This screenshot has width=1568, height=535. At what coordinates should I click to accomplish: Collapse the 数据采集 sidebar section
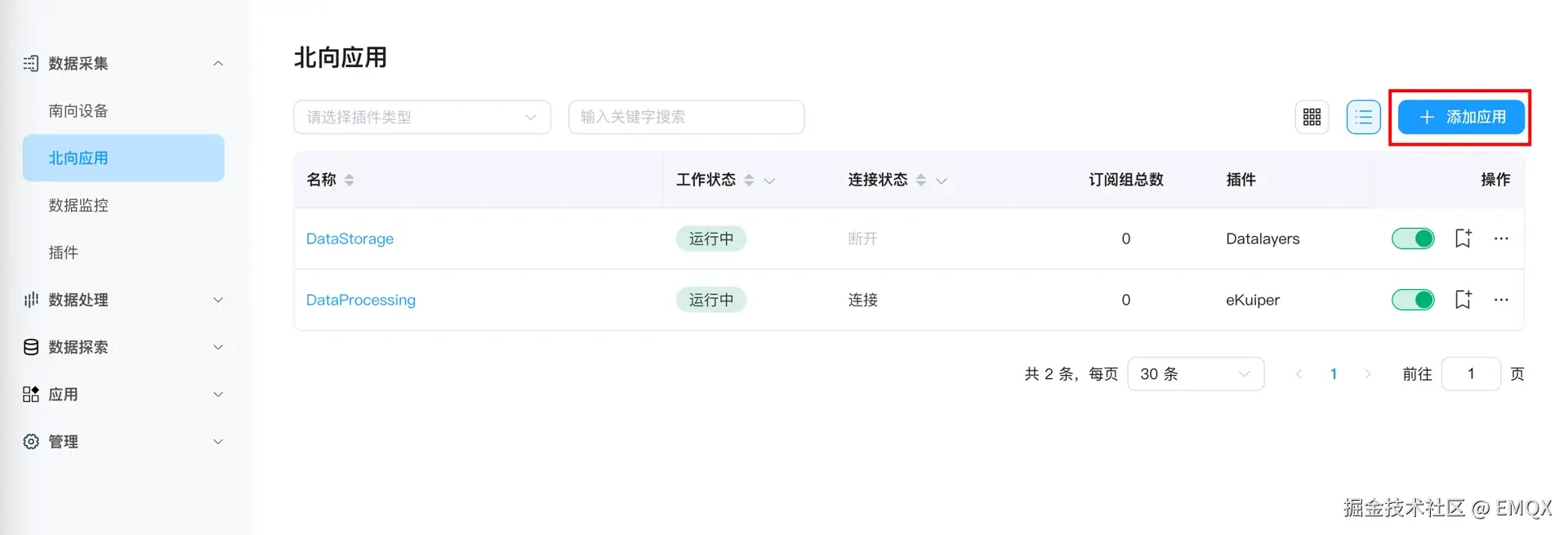[x=122, y=64]
